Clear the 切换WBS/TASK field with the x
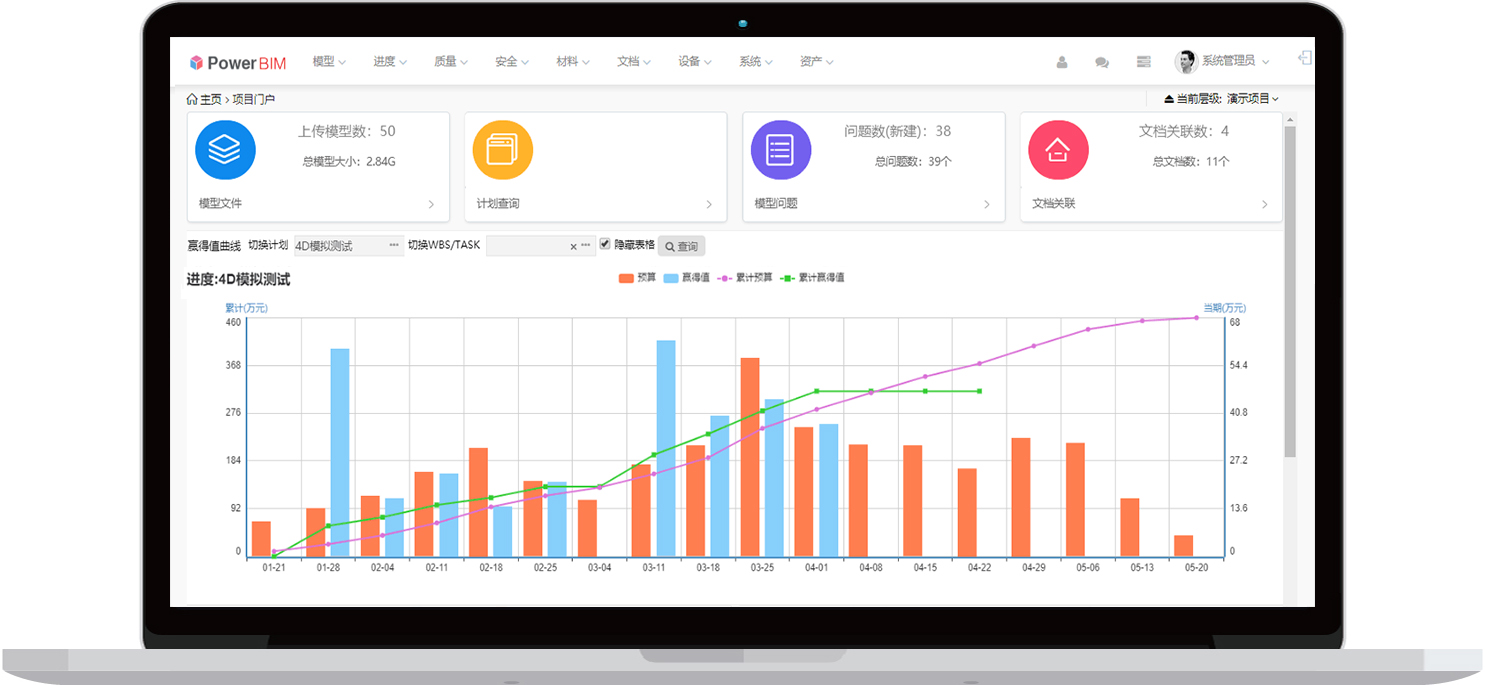This screenshot has height=685, width=1485. (573, 246)
